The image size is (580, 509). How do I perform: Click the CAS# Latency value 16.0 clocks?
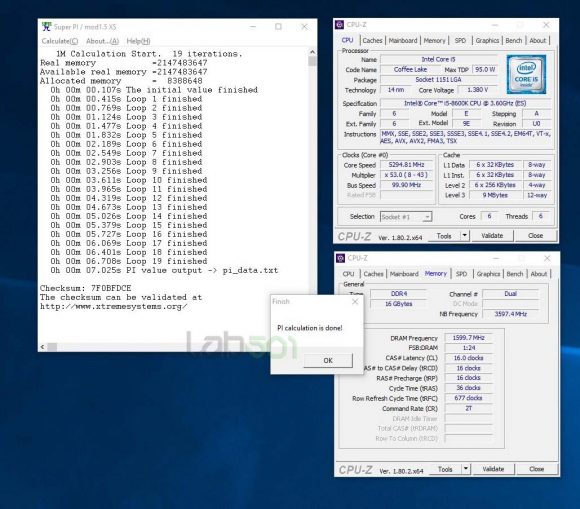coord(468,358)
